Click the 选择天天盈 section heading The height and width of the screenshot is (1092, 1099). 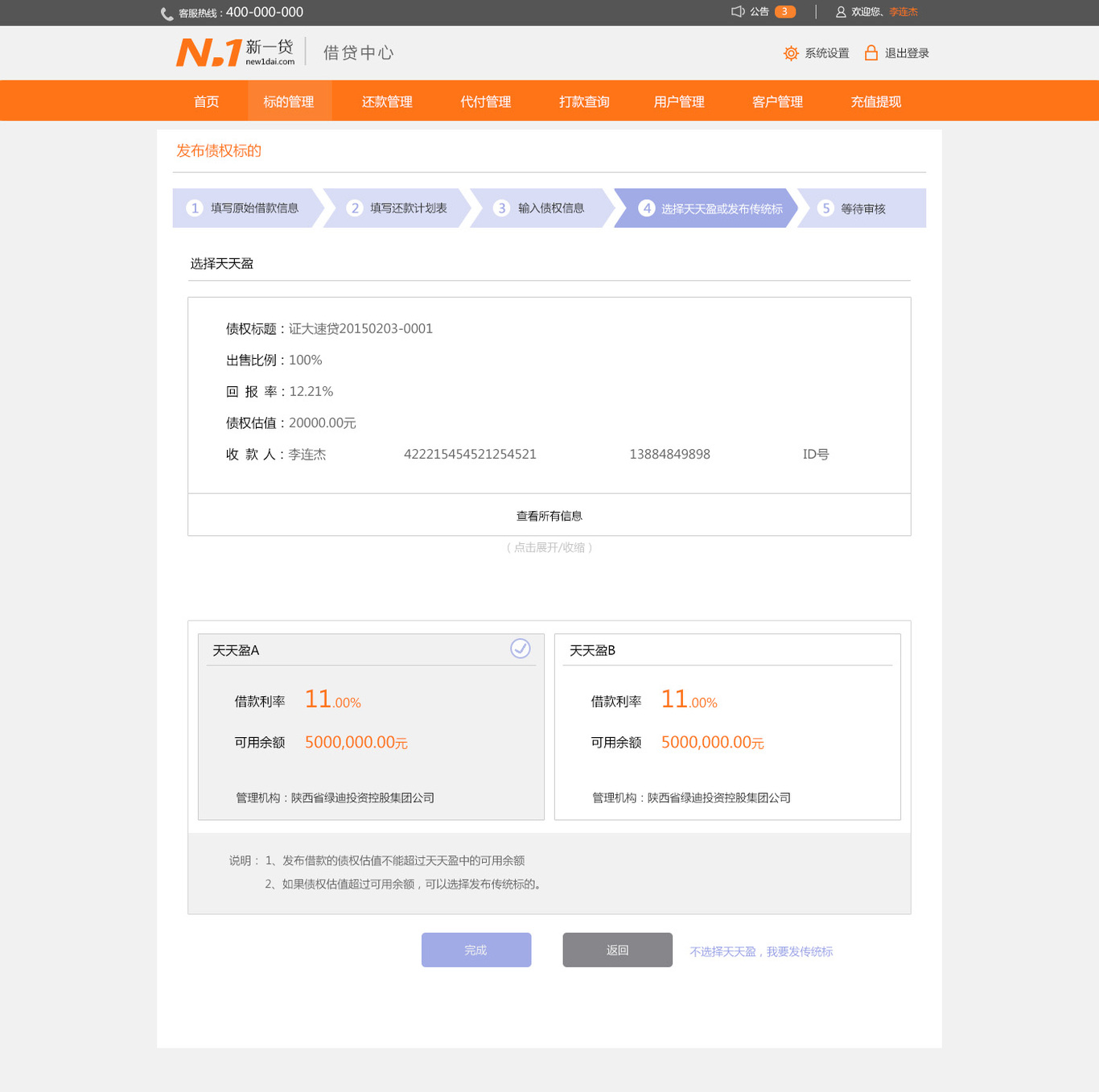click(222, 263)
